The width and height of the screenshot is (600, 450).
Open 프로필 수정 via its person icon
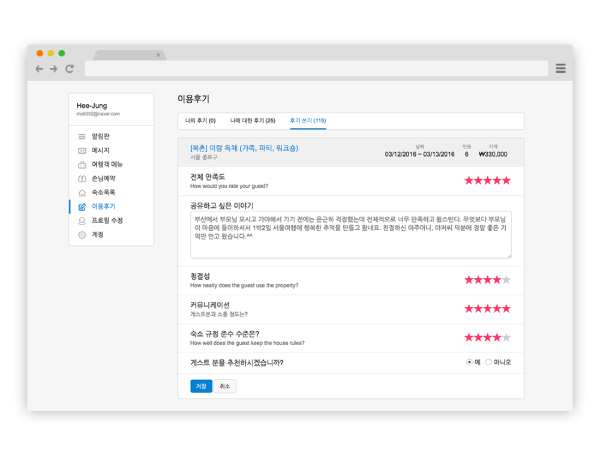coord(82,221)
